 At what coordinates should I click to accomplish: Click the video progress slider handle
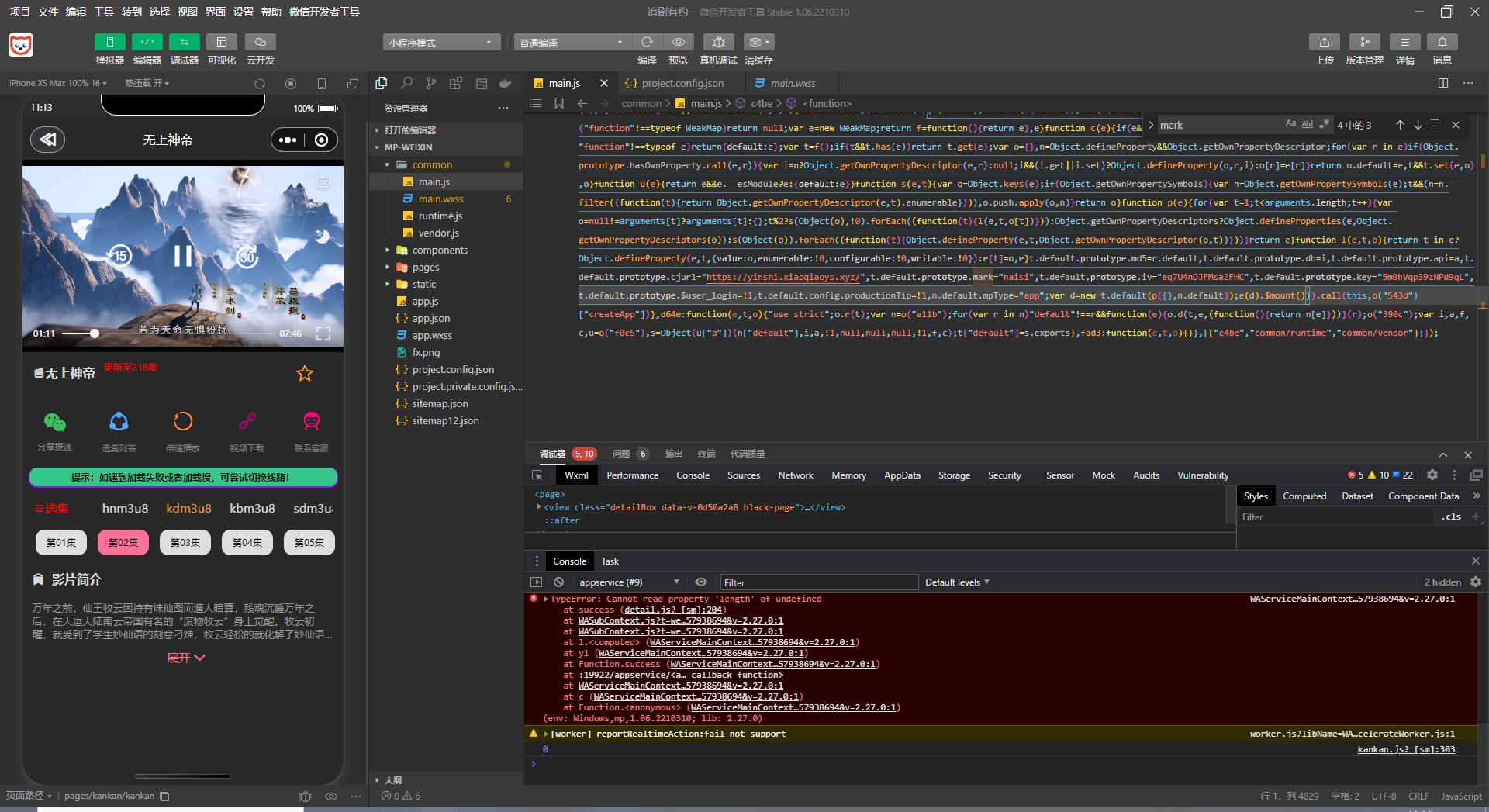pyautogui.click(x=95, y=333)
